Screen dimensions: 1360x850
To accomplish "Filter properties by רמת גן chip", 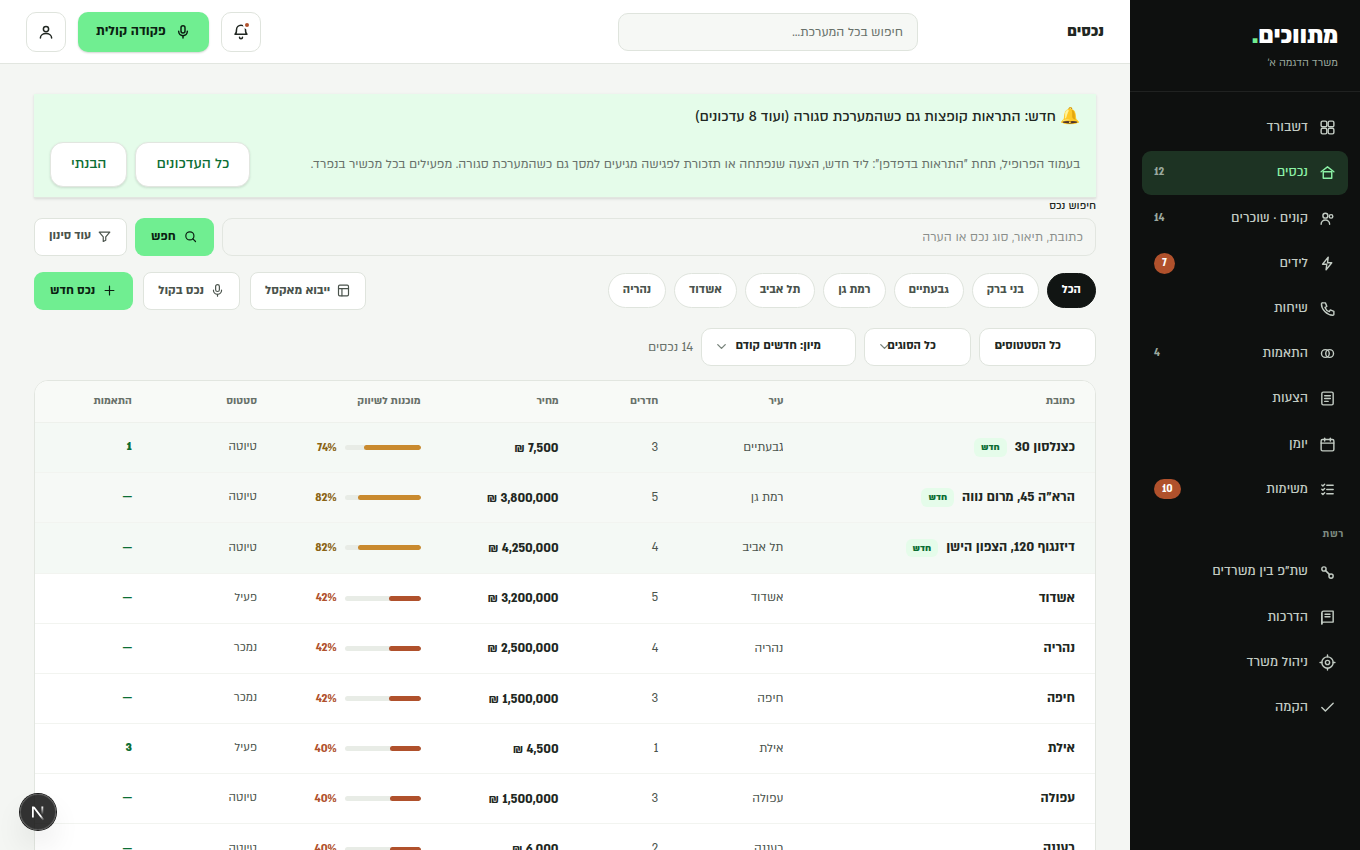I will tap(854, 290).
